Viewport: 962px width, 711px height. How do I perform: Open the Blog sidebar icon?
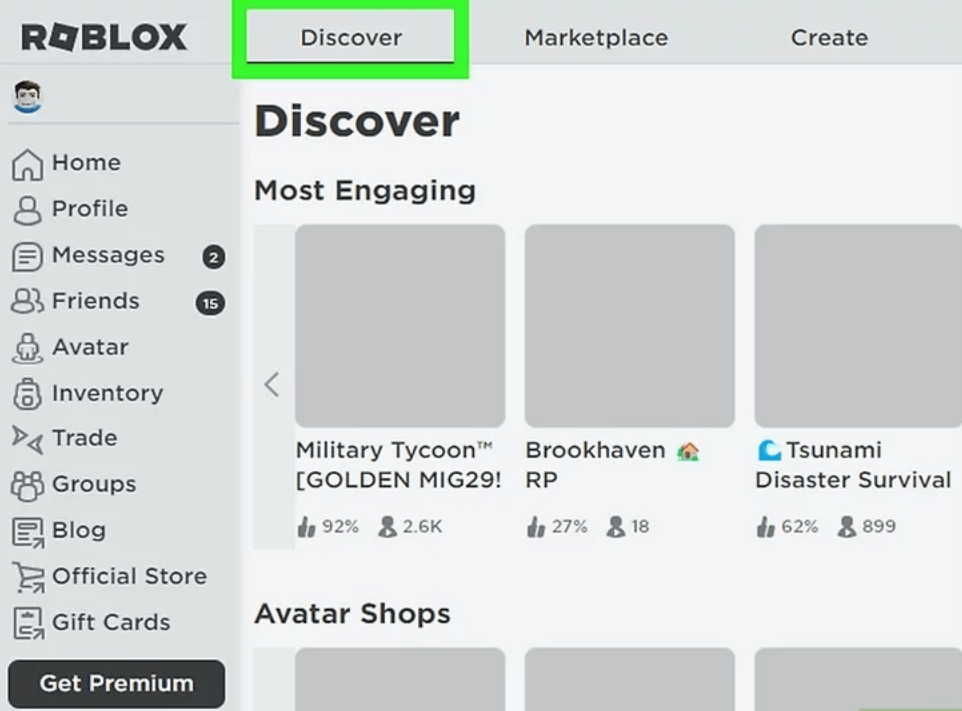tap(28, 532)
